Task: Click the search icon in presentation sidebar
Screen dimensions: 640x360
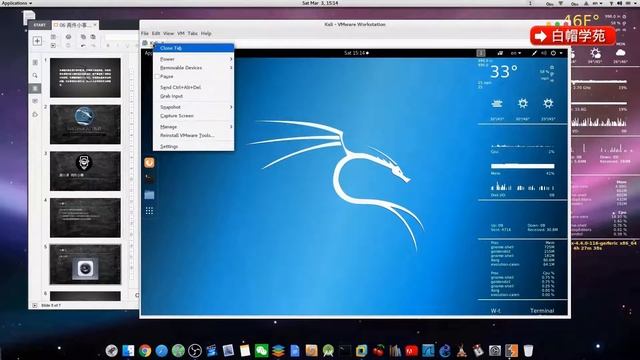Action: click(35, 76)
